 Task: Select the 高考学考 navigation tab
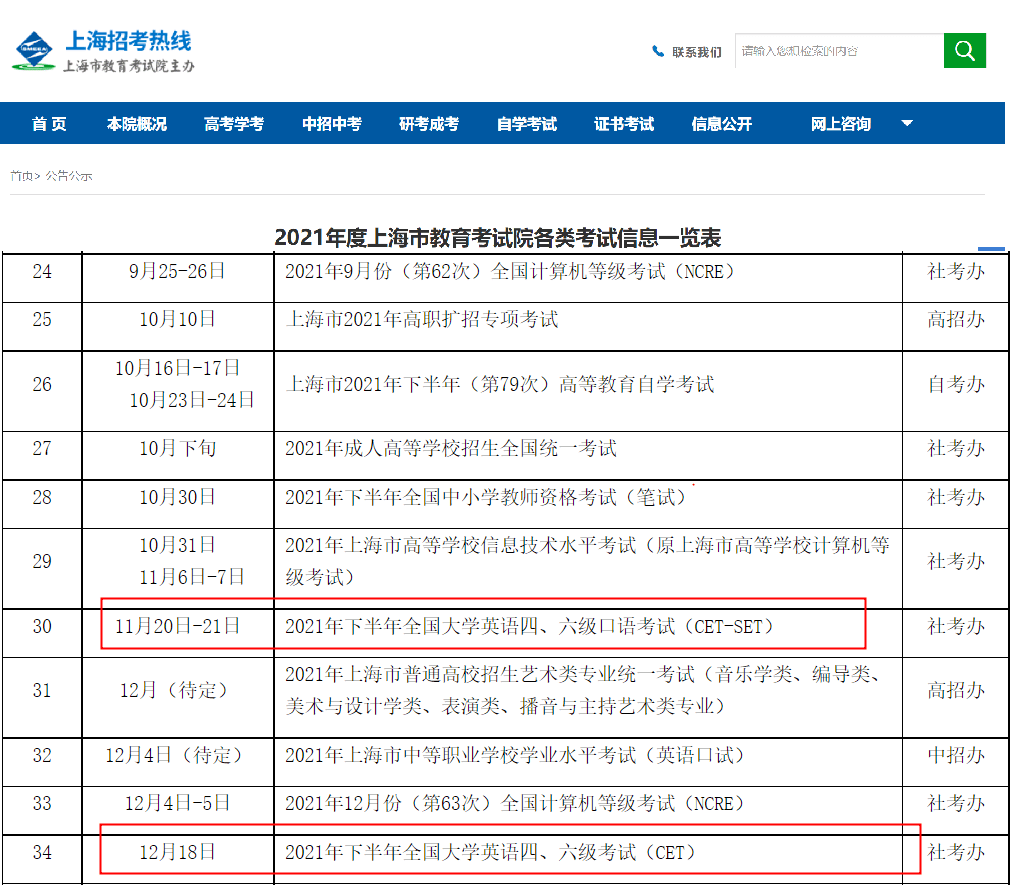pyautogui.click(x=234, y=124)
